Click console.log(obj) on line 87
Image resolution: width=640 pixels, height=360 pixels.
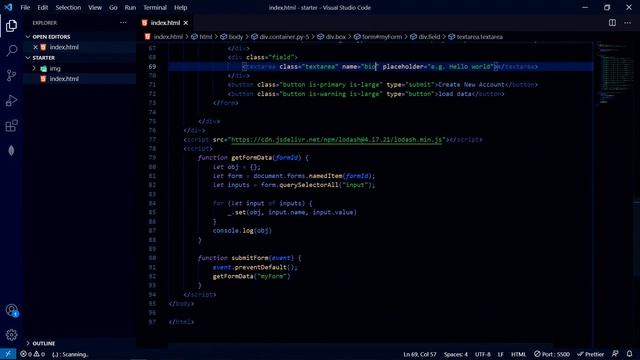tap(242, 231)
